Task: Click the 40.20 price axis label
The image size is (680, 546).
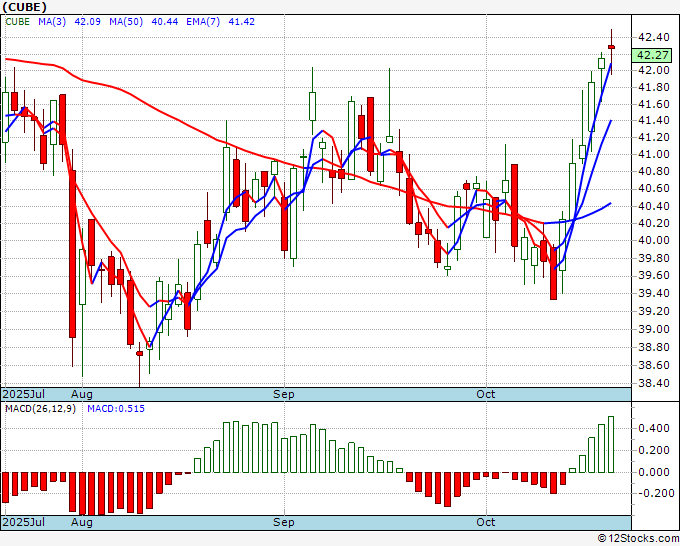Action: [654, 223]
